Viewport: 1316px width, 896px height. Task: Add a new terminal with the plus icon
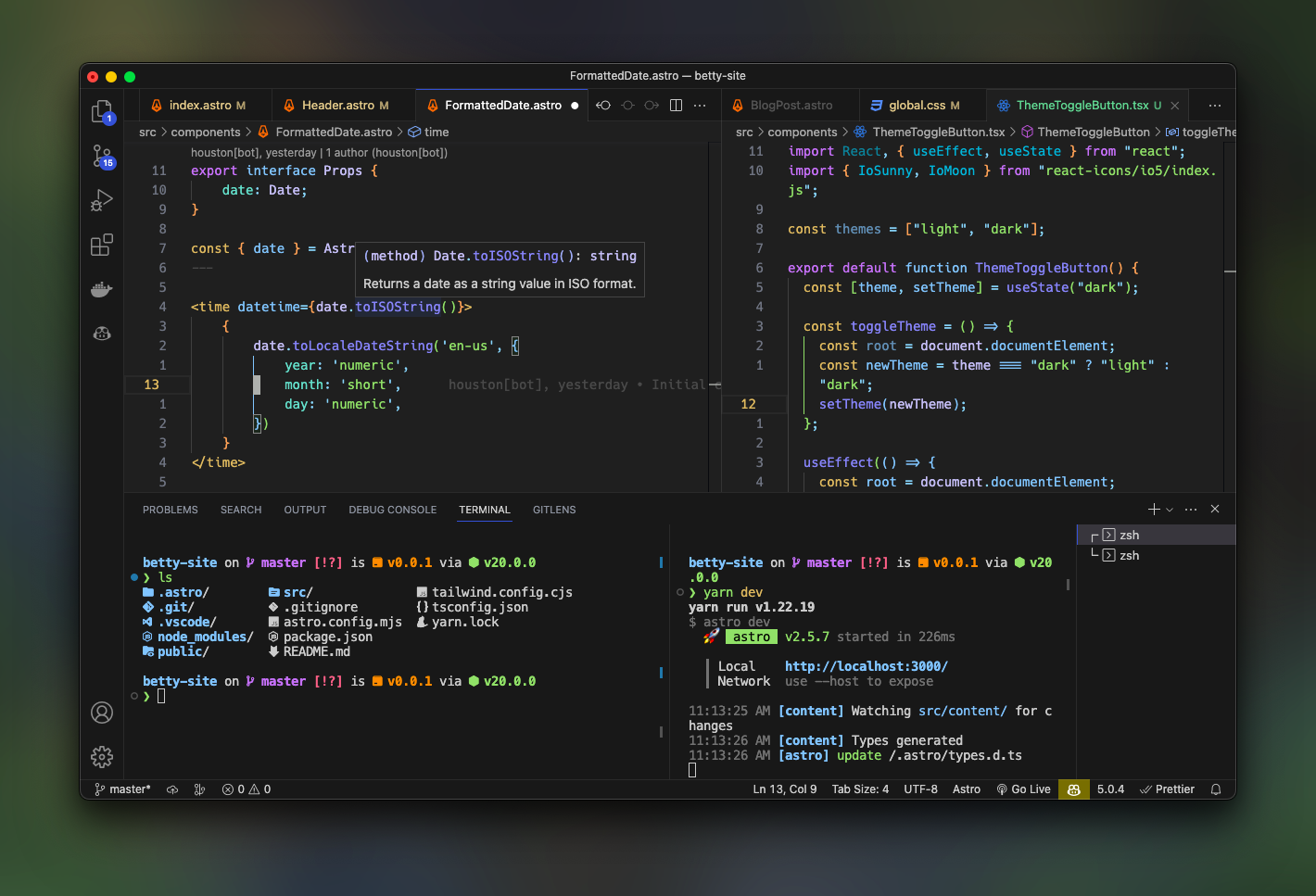1154,510
